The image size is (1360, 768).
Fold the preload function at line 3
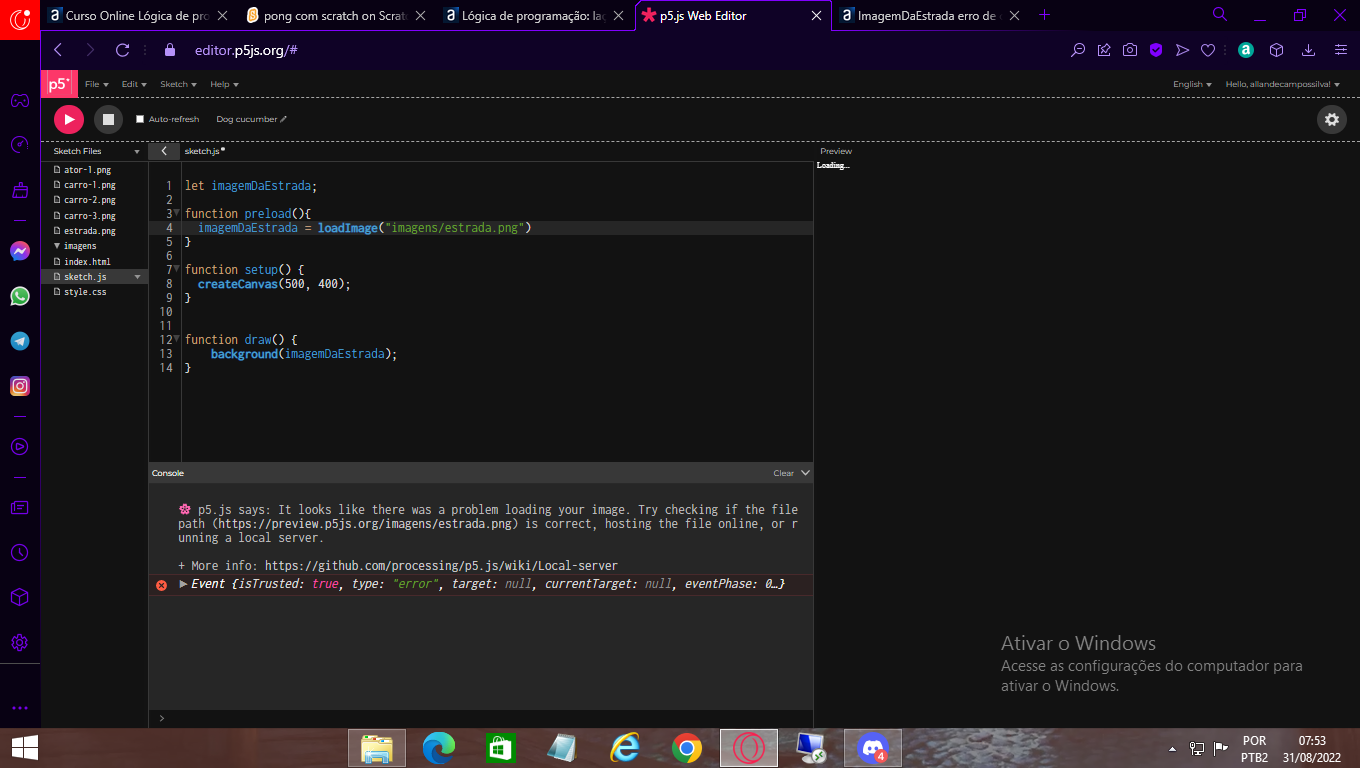click(177, 214)
